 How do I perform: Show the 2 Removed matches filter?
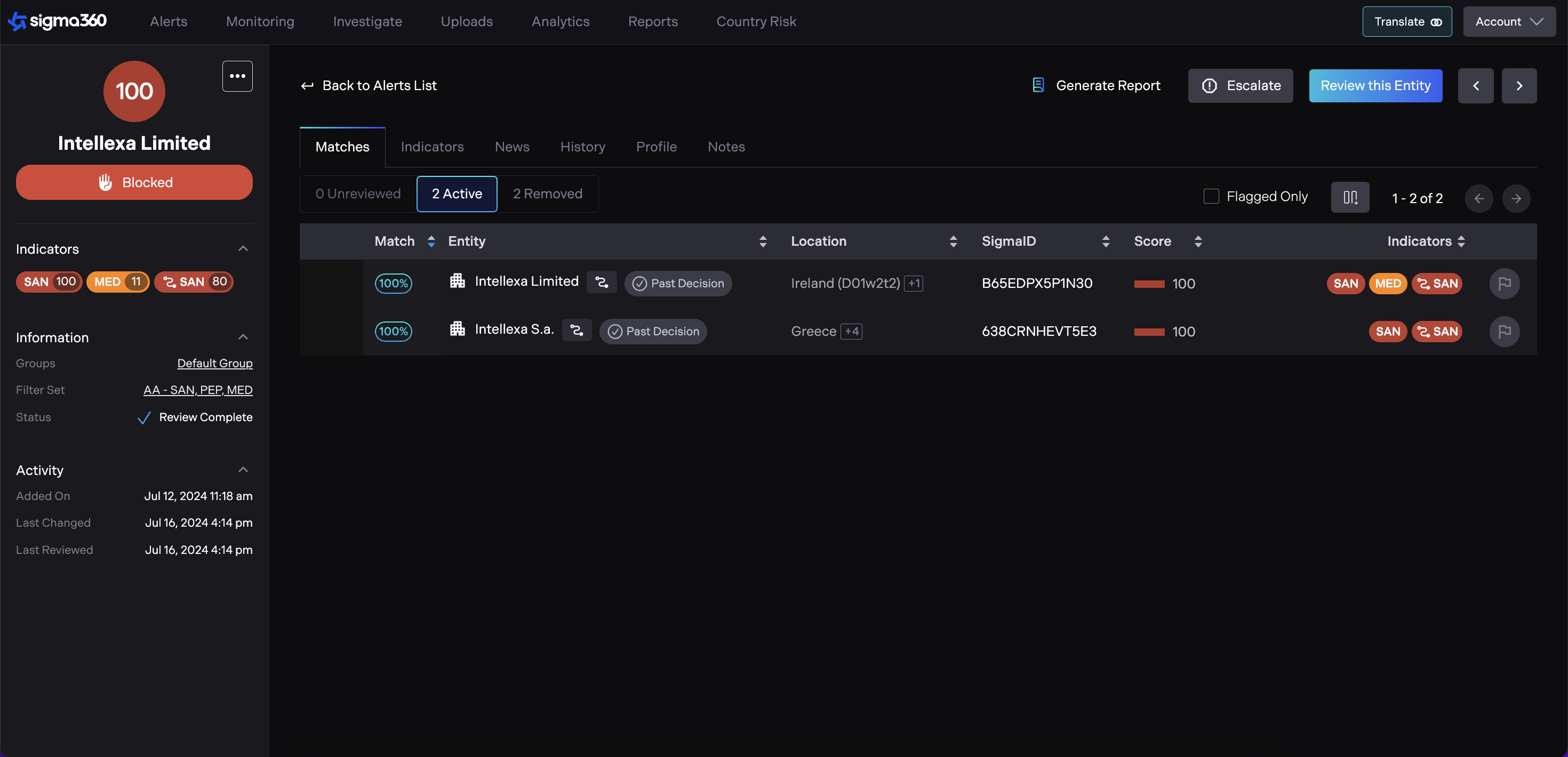(547, 194)
